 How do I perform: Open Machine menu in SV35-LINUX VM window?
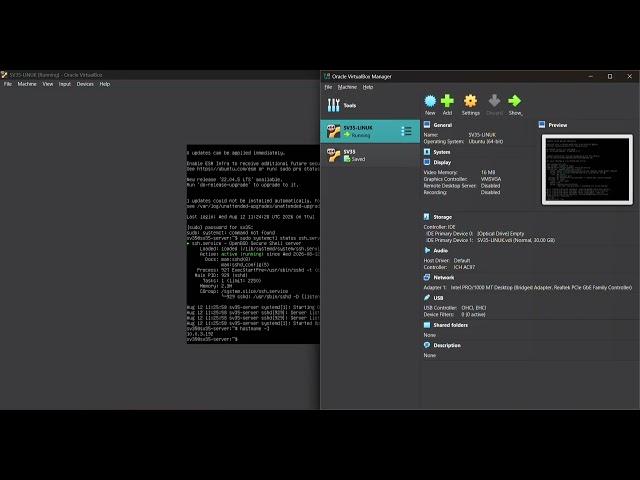(27, 84)
